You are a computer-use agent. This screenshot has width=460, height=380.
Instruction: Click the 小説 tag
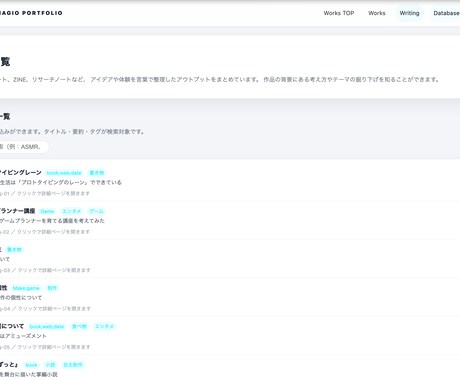pyautogui.click(x=50, y=365)
